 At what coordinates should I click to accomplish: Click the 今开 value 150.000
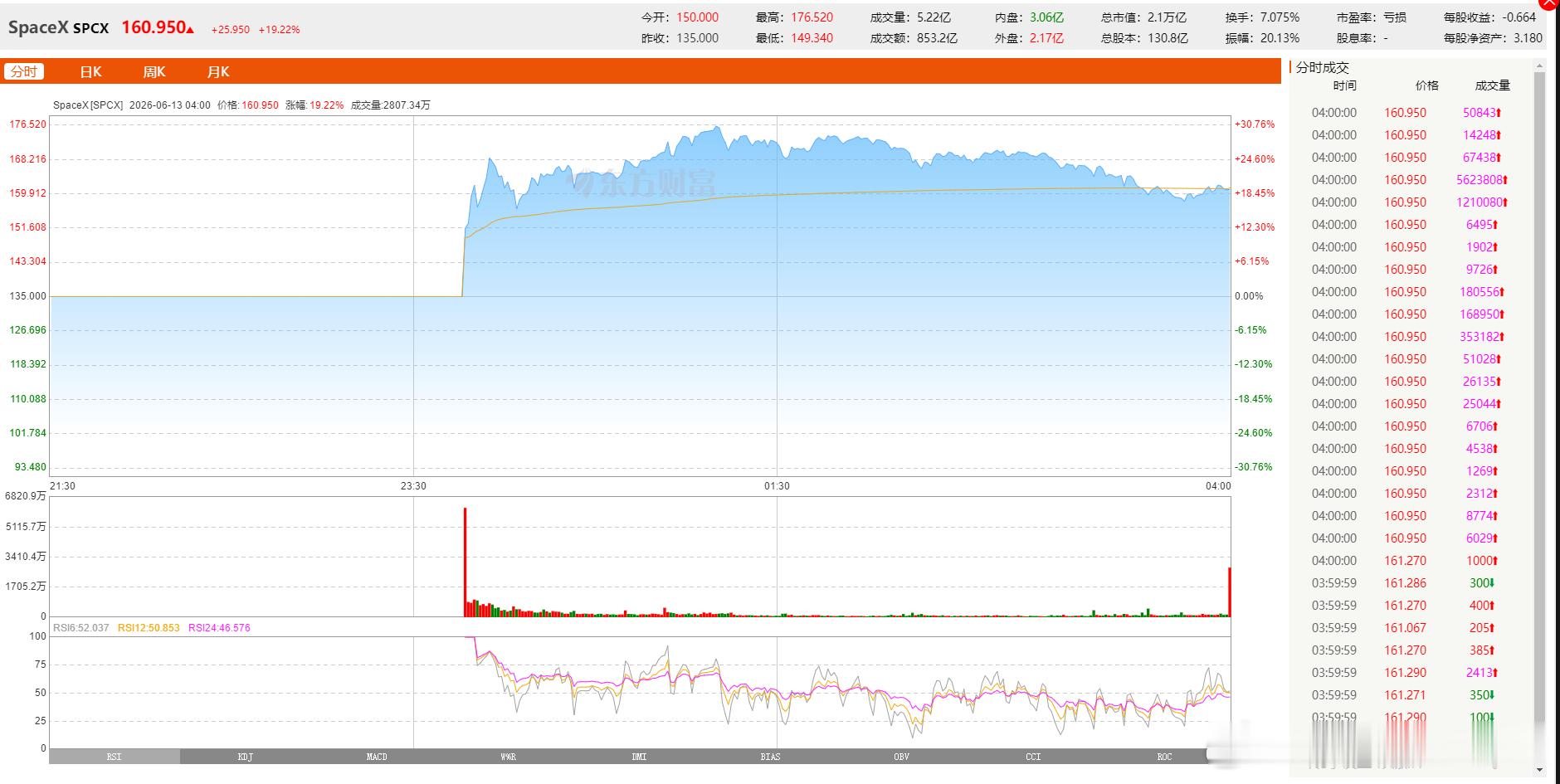(x=697, y=17)
